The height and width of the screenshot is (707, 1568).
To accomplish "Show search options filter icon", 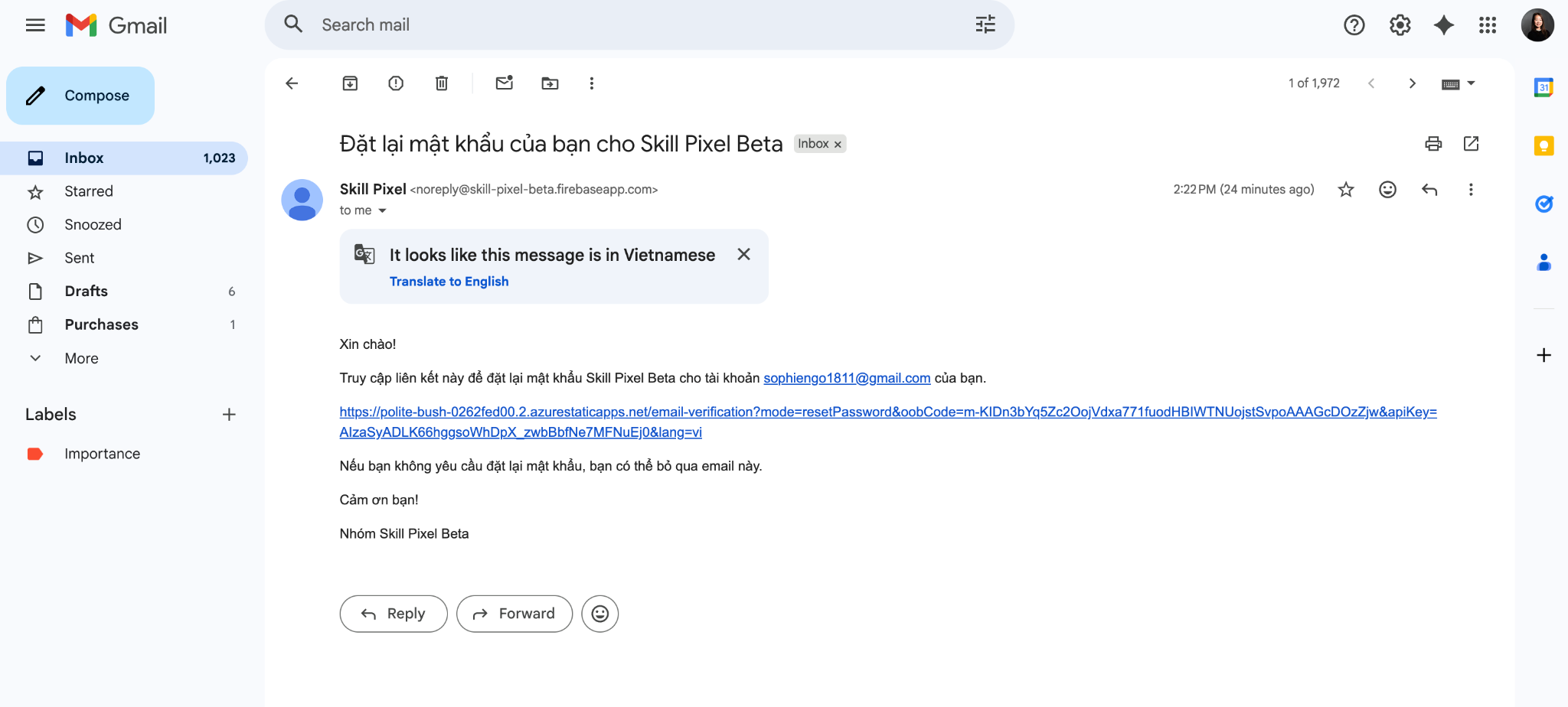I will coord(985,24).
